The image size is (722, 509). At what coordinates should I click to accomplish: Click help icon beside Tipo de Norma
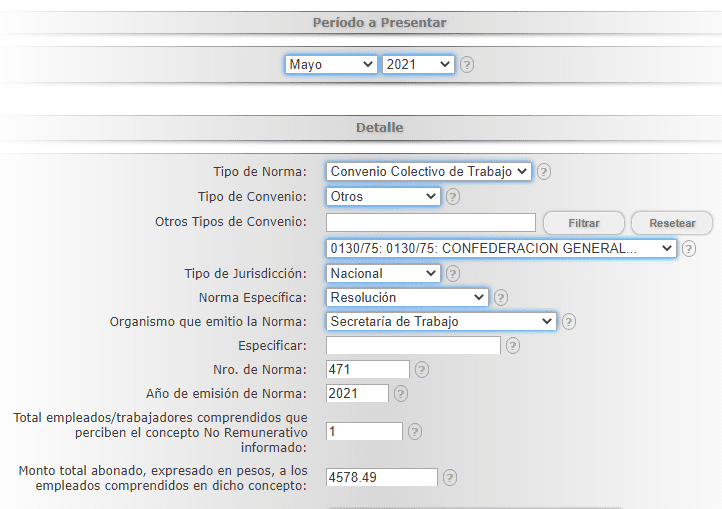tap(544, 171)
